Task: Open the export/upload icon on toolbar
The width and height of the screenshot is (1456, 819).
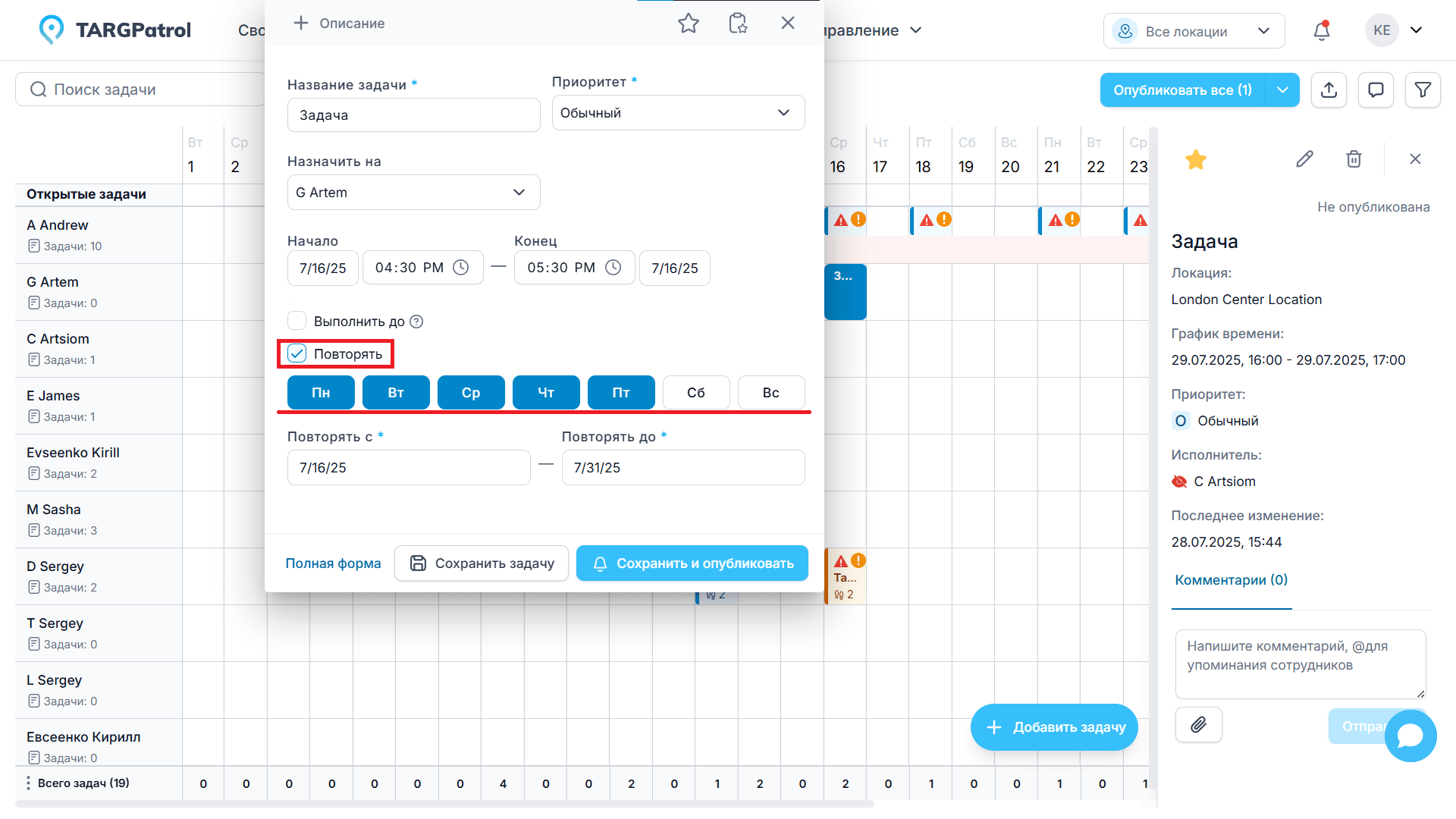Action: [1329, 89]
